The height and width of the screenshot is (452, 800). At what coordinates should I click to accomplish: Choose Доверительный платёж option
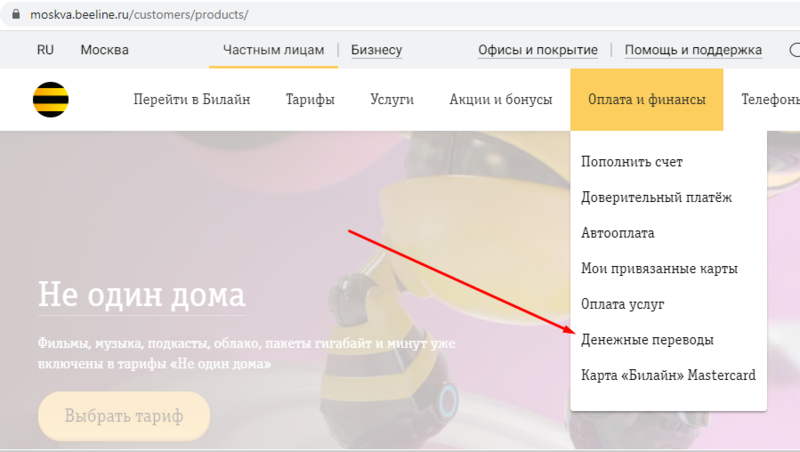pos(656,197)
